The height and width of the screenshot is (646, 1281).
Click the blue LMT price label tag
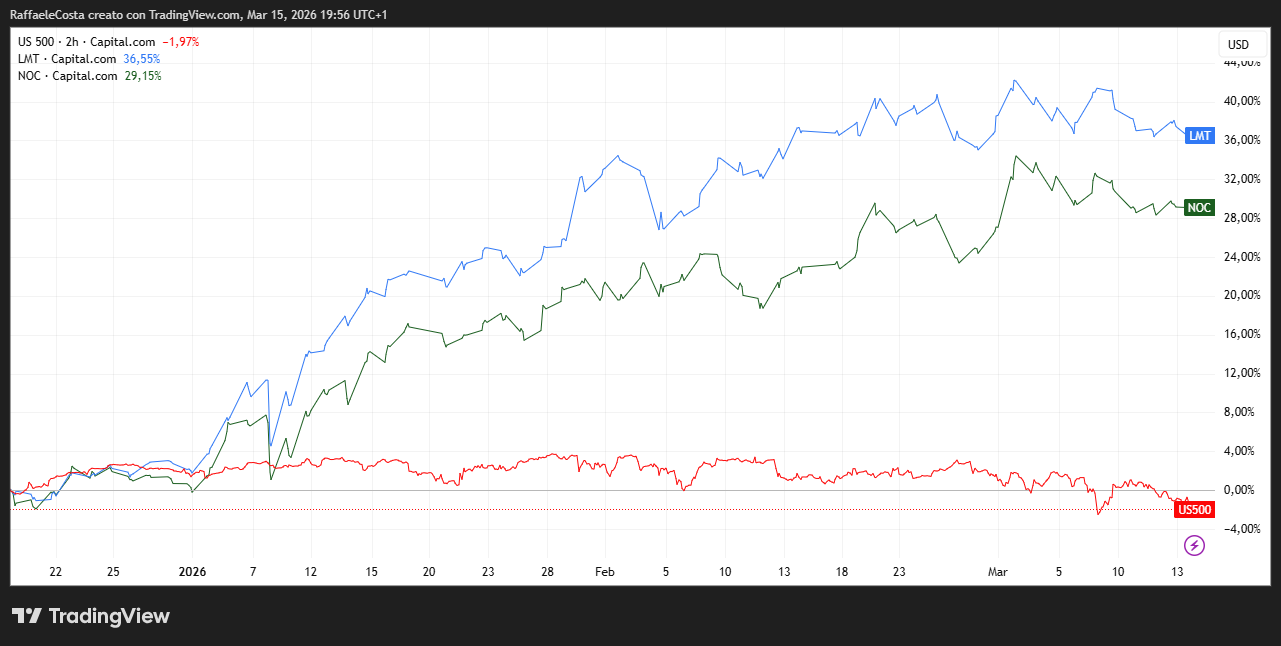click(1199, 136)
